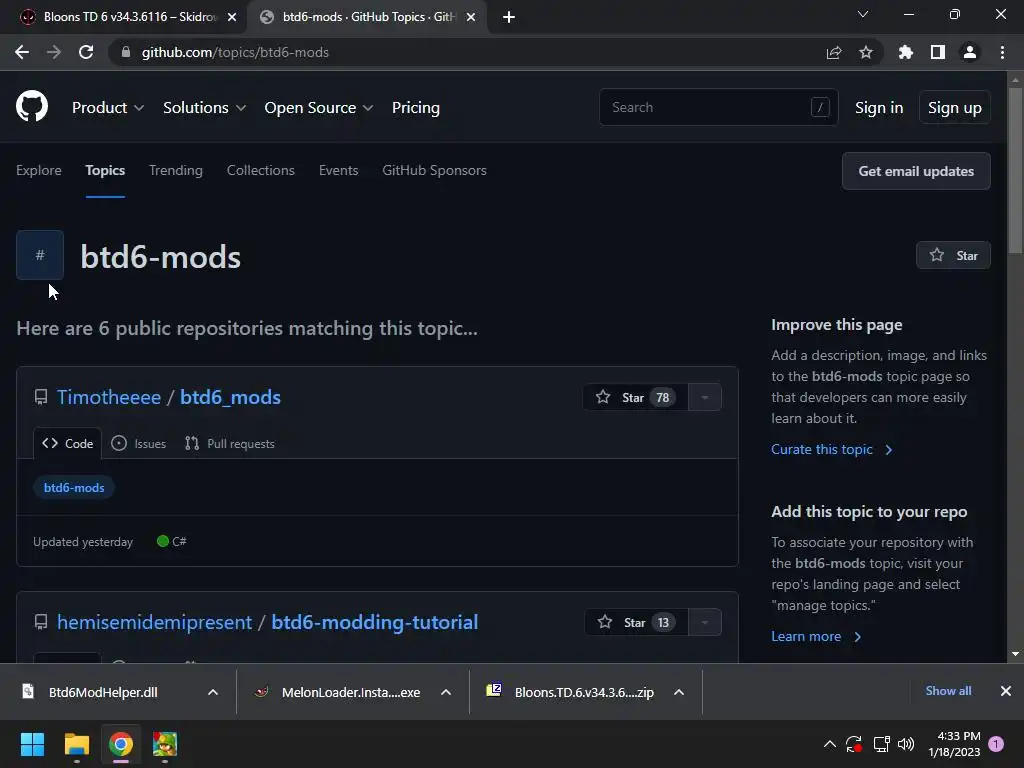
Task: Expand options for Bloons.TD.6 zip download
Action: pos(679,692)
